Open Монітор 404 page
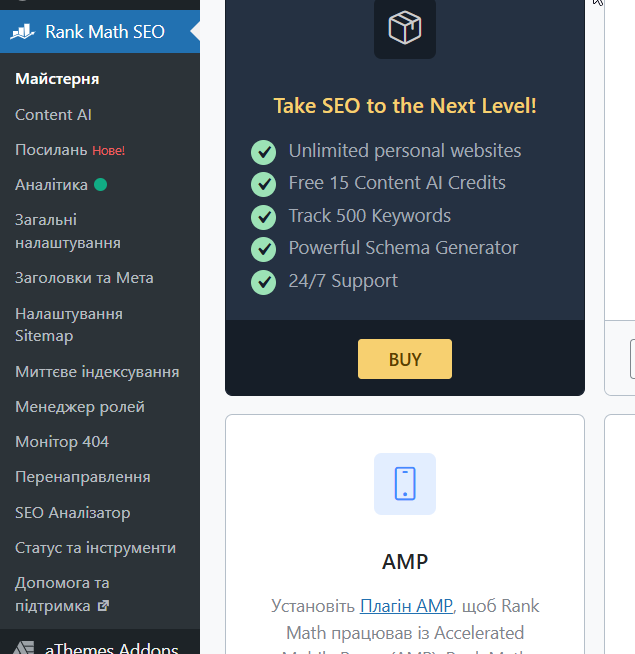The width and height of the screenshot is (635, 654). pos(62,442)
